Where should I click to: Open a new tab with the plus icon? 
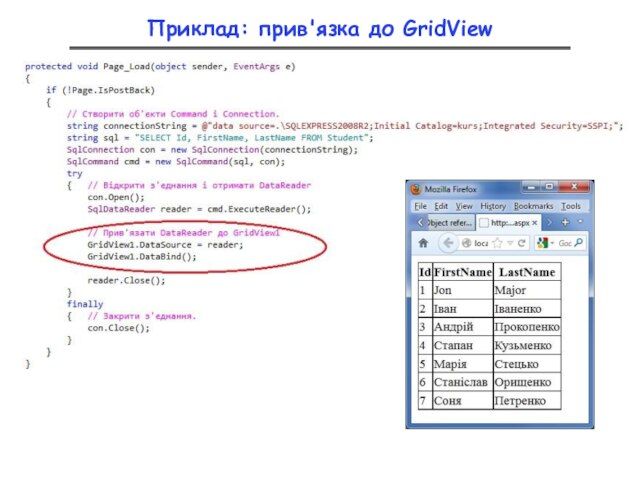(x=566, y=222)
